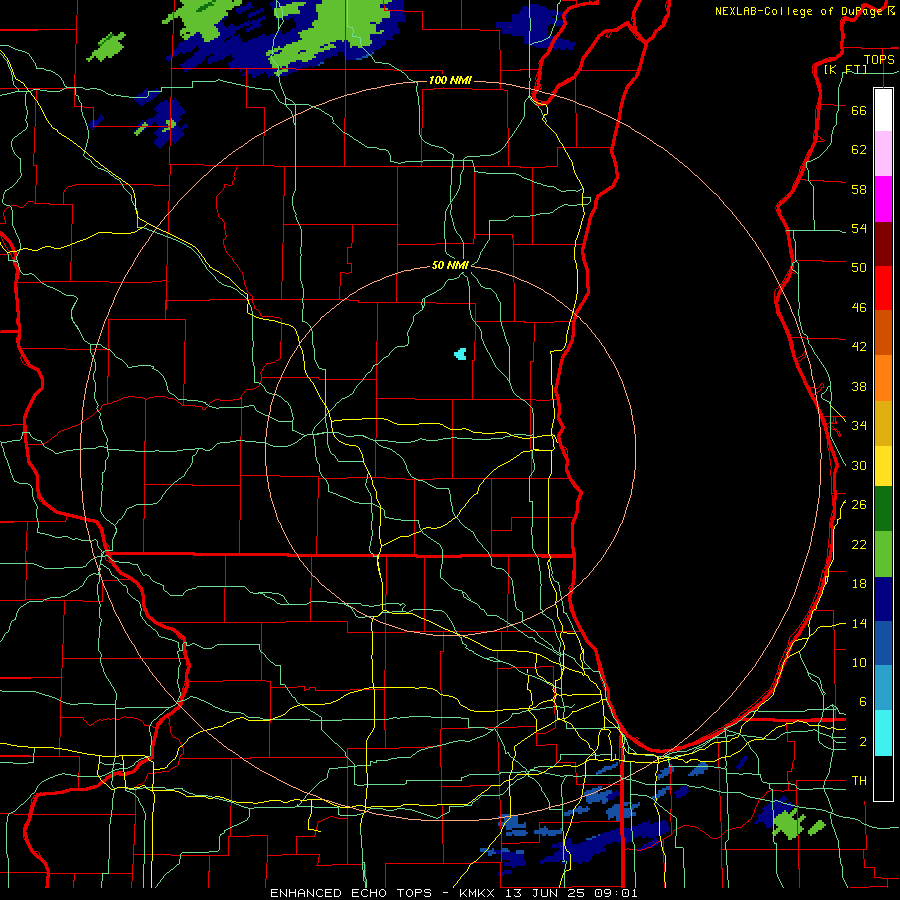Image resolution: width=900 pixels, height=900 pixels.
Task: Click the 6 value on the legend scale
Action: click(863, 701)
